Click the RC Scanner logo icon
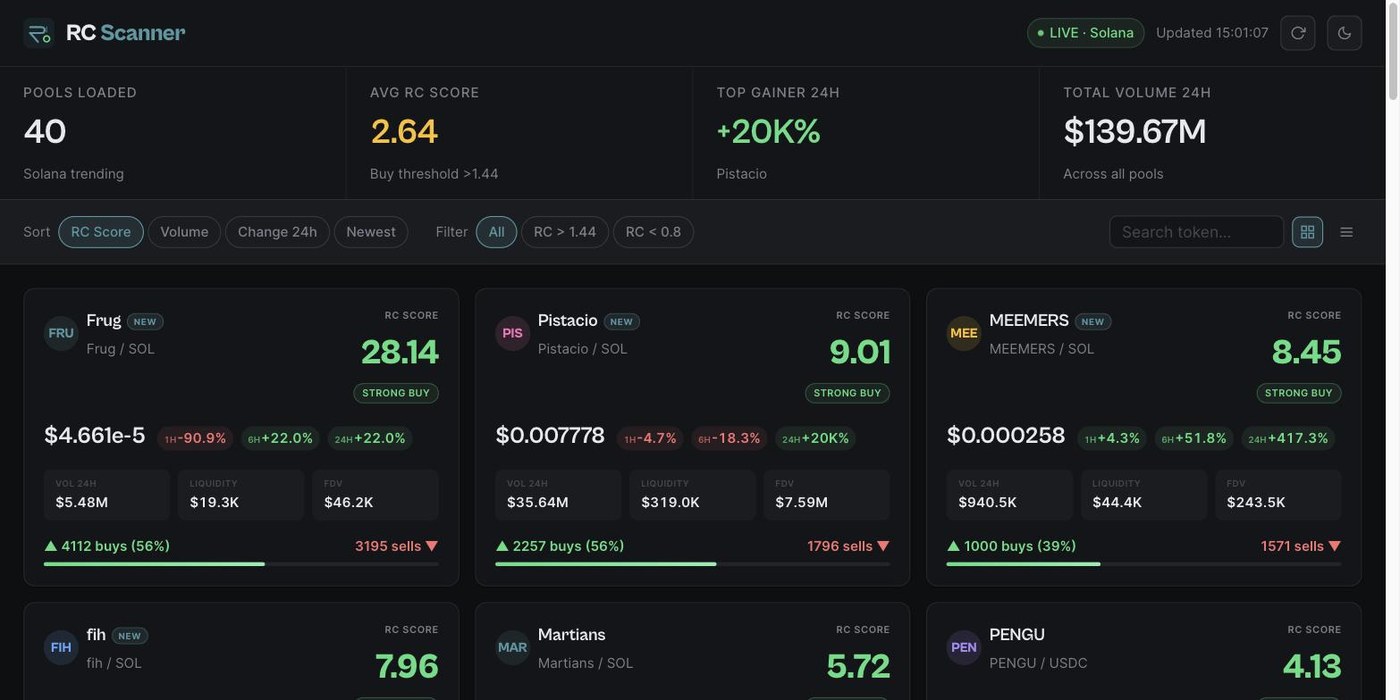This screenshot has width=1400, height=700. (39, 33)
